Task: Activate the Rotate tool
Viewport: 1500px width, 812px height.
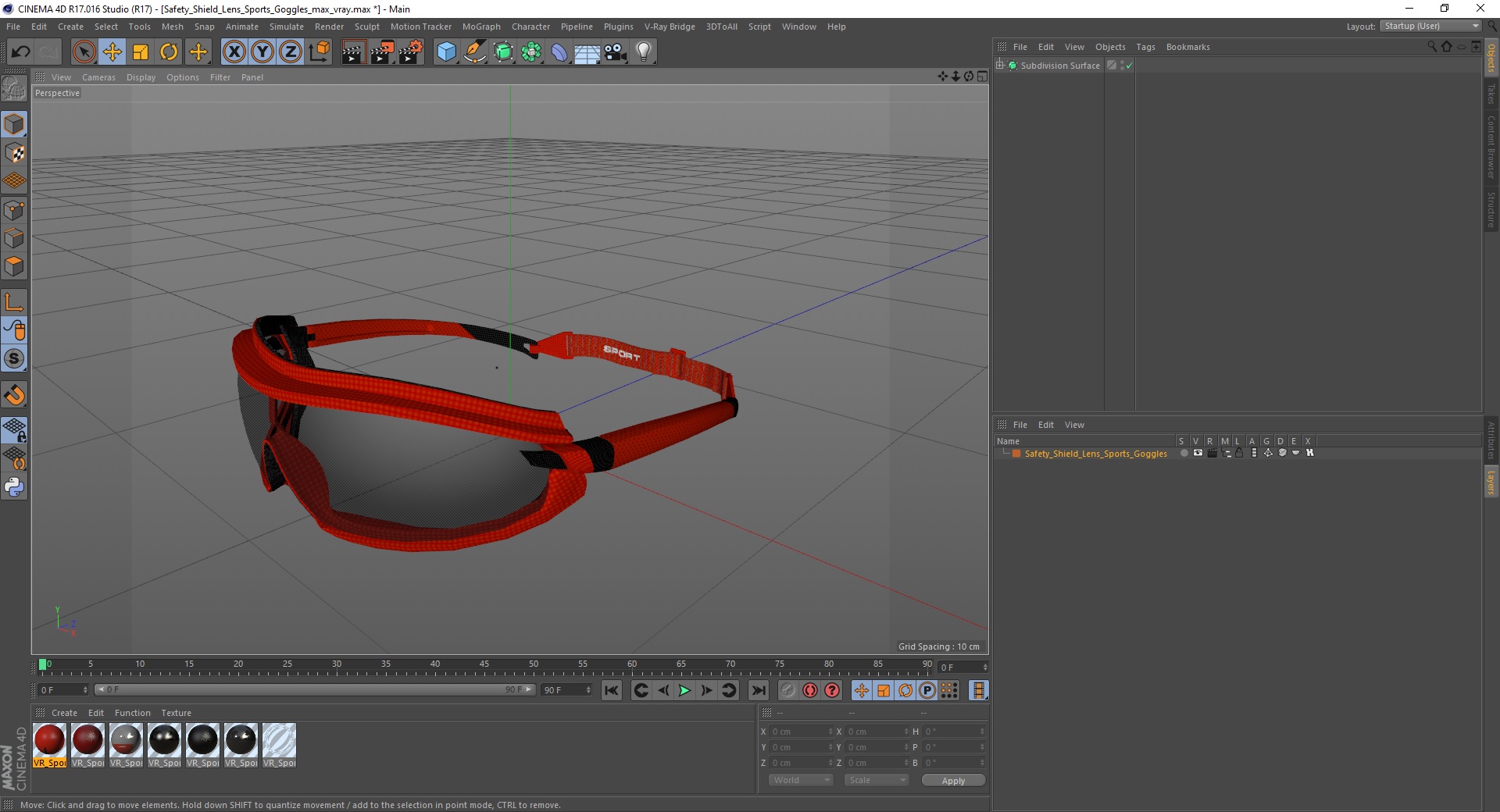Action: pos(169,52)
